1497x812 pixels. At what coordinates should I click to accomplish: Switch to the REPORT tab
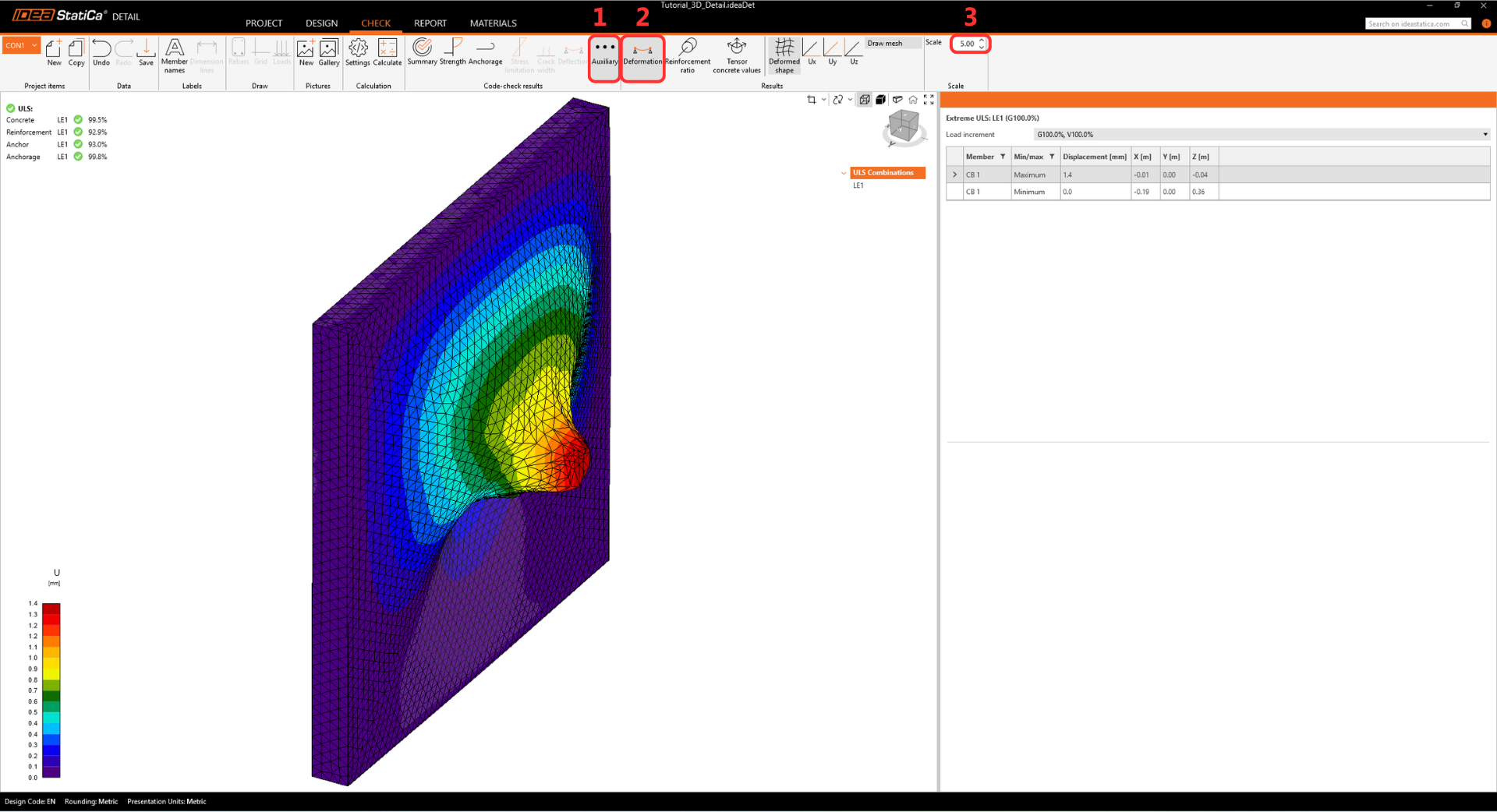430,23
